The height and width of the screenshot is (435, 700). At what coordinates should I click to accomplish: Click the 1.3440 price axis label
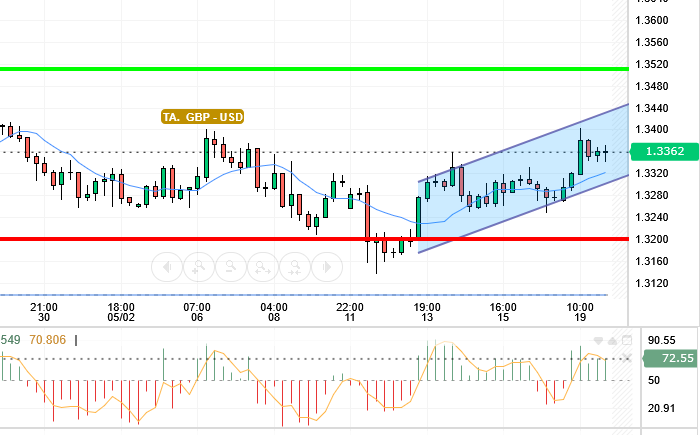click(652, 108)
